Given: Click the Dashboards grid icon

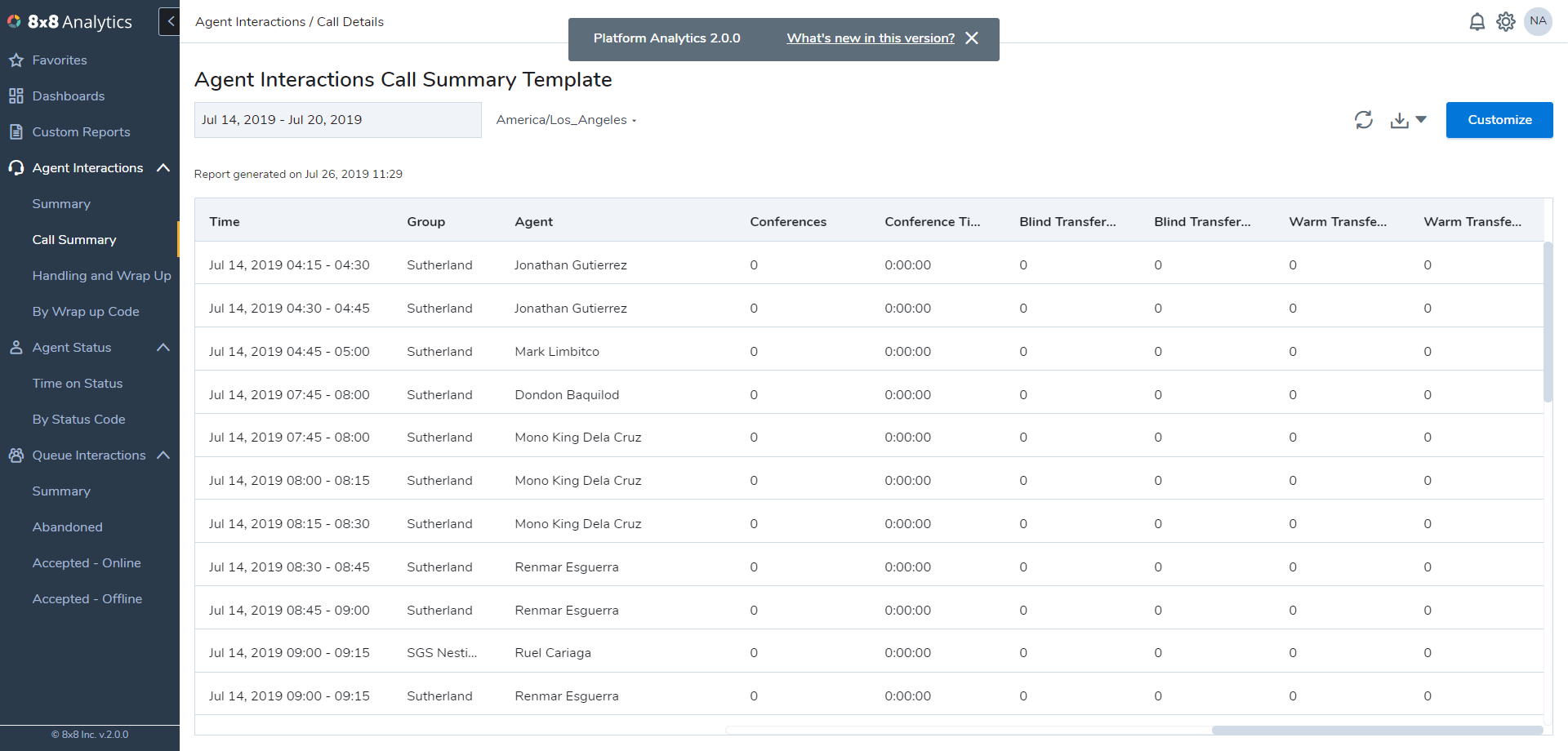Looking at the screenshot, I should [x=16, y=96].
